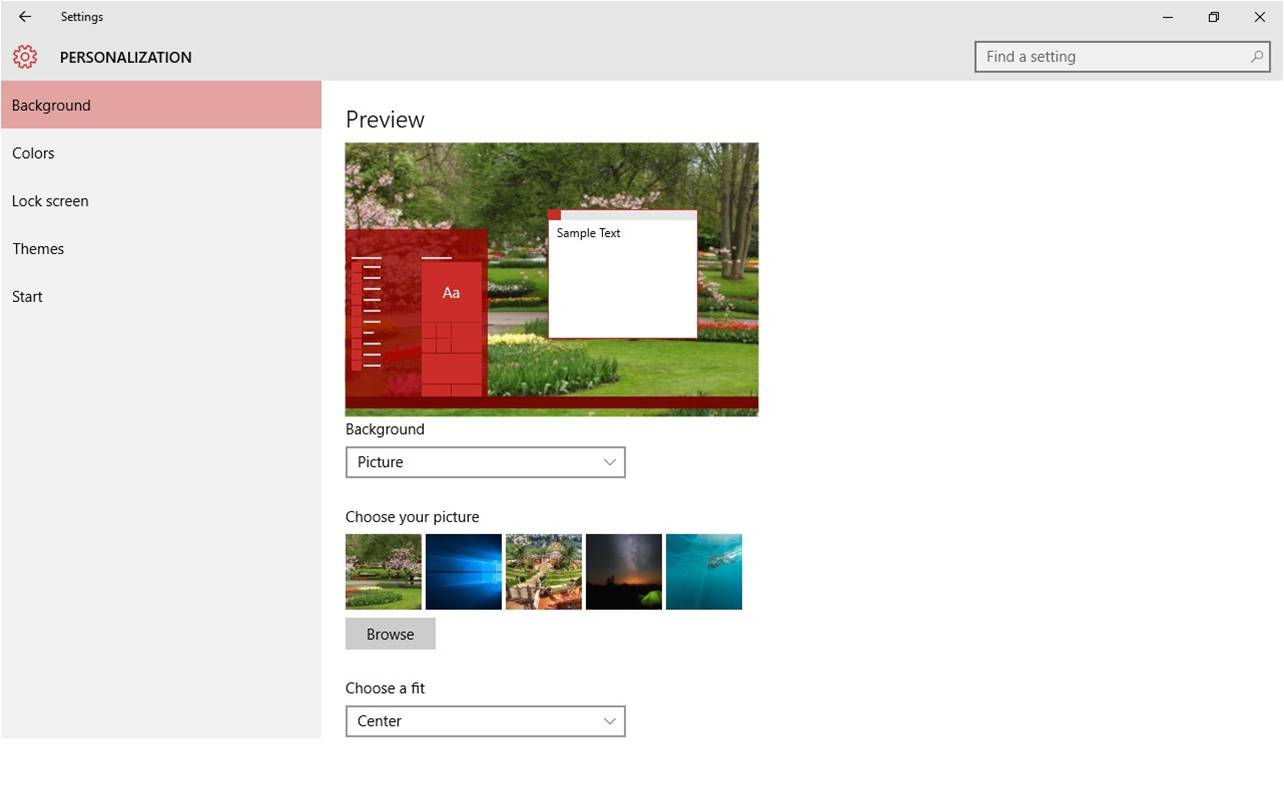Select the underwater diver picture thumbnail
The height and width of the screenshot is (799, 1284).
(704, 571)
